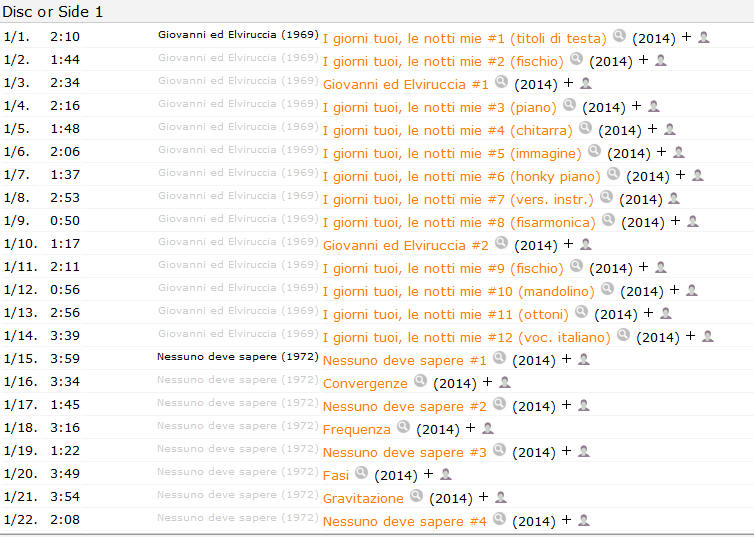This screenshot has height=537, width=754.
Task: Click person icon on #12 (voc. italiano) row
Action: [x=707, y=336]
